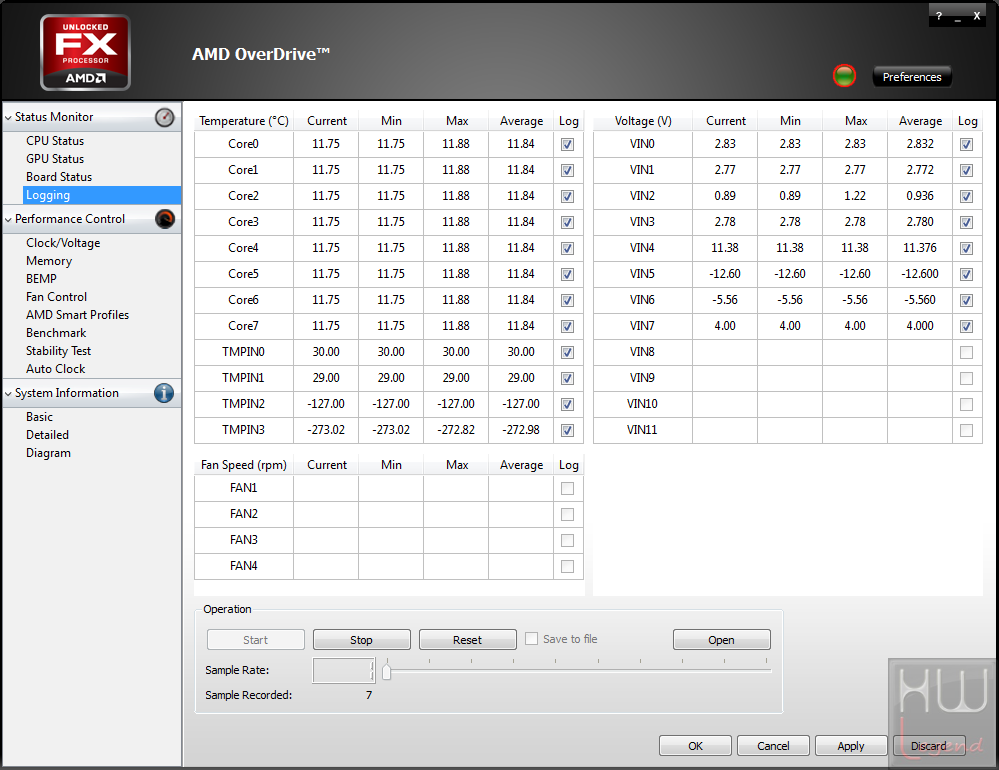
Task: Select the TMPIN2 temperature row label
Action: tap(243, 404)
